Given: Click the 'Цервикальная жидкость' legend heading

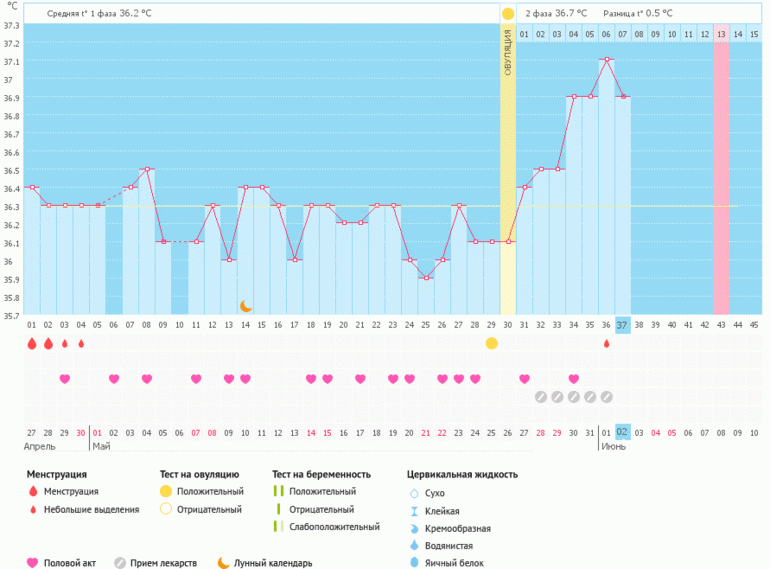Looking at the screenshot, I should (462, 474).
